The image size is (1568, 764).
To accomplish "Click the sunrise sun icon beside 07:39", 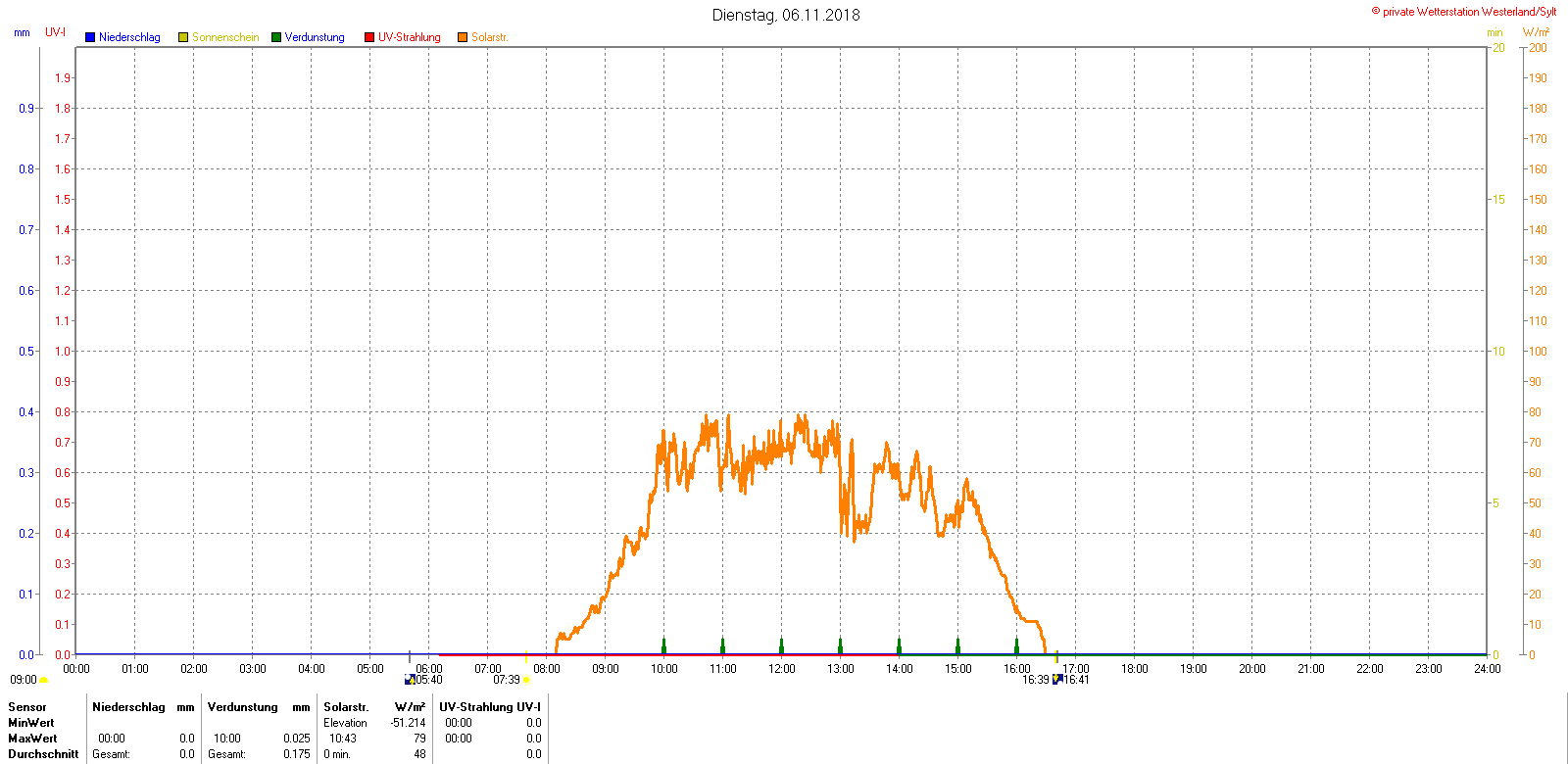I will (526, 680).
